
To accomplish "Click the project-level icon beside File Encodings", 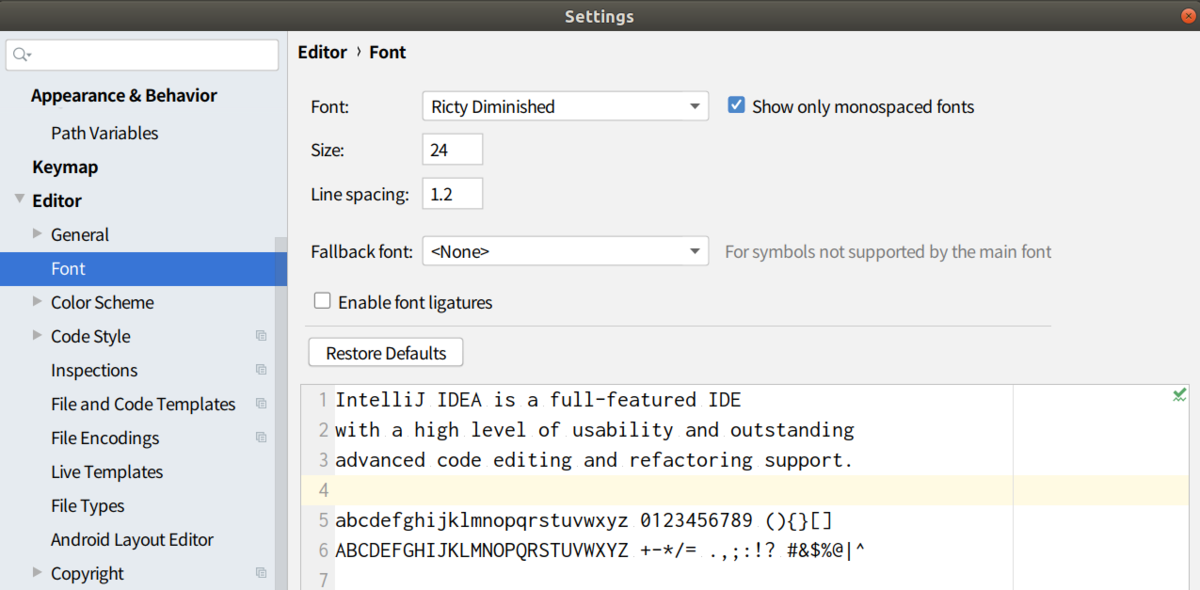I will click(x=261, y=438).
